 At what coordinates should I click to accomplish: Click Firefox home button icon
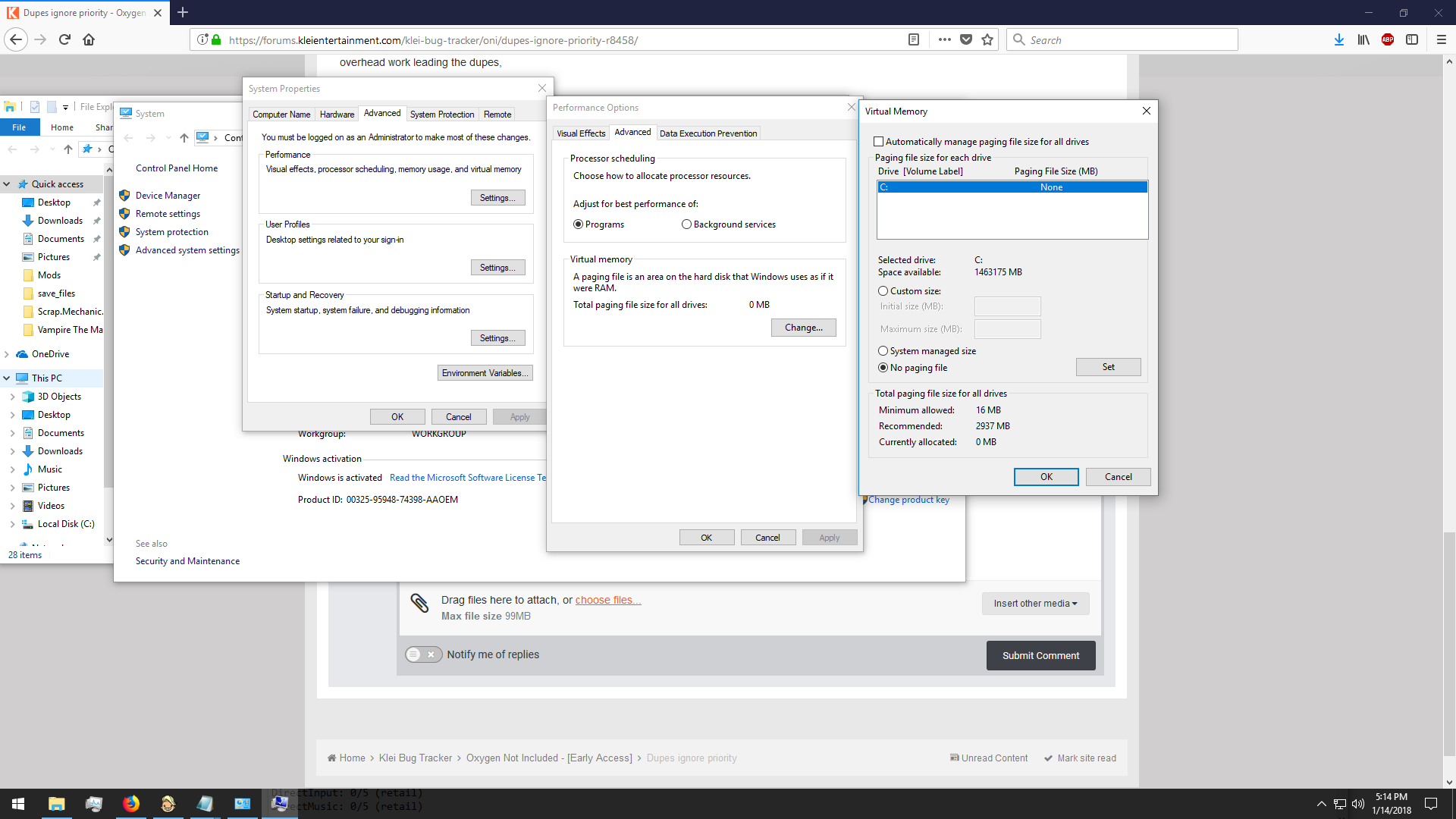[x=89, y=39]
